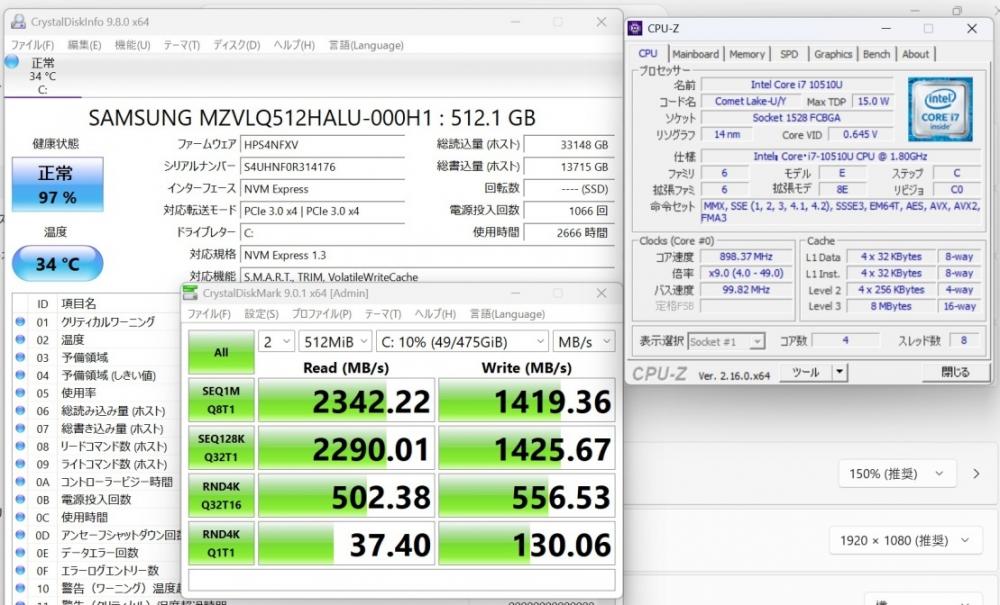The height and width of the screenshot is (605, 1000).
Task: Click the serial number field S4UHNF0R314176
Action: click(x=323, y=167)
